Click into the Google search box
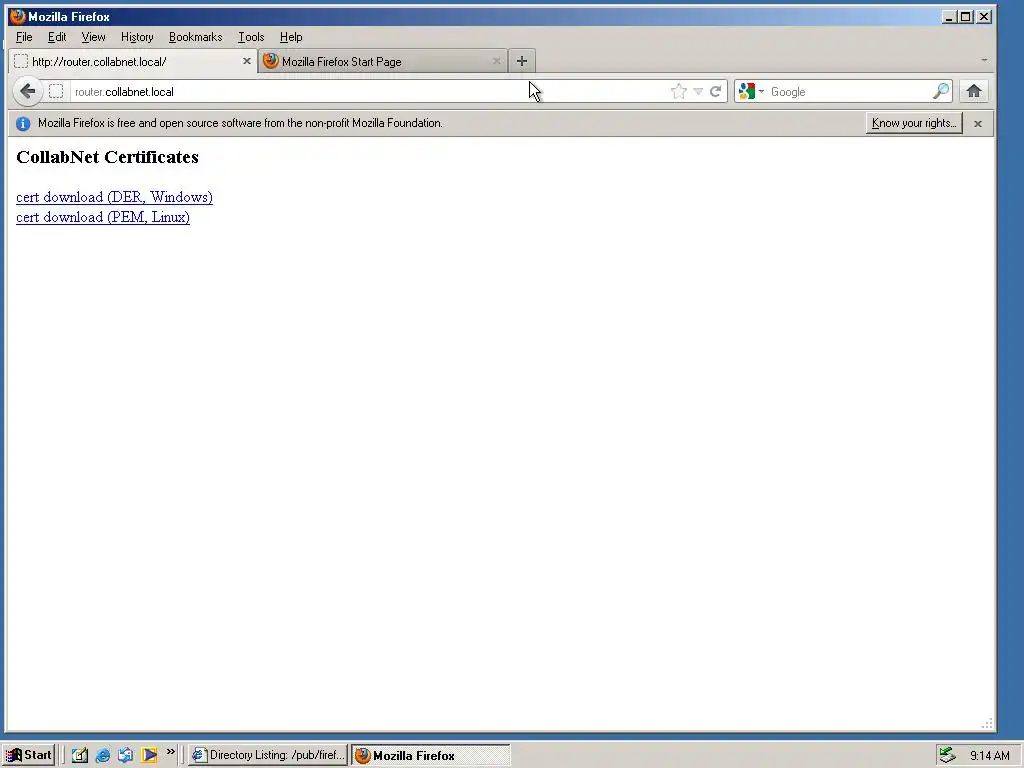The image size is (1024, 768). 849,91
